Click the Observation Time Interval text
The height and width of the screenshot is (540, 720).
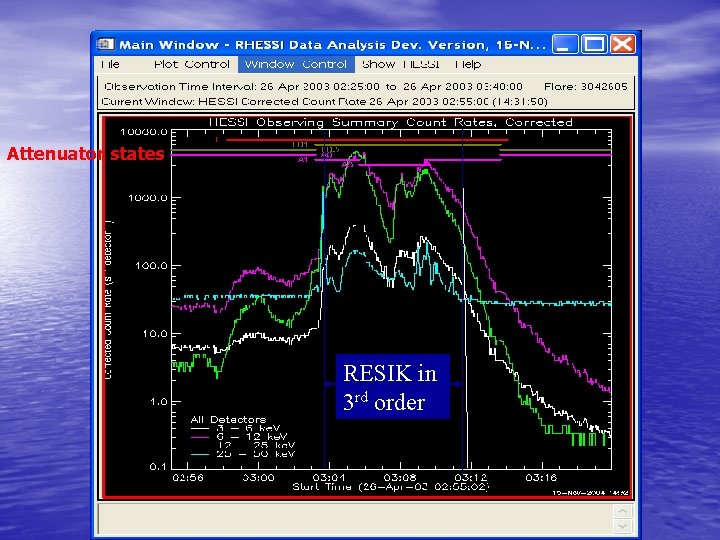(313, 86)
